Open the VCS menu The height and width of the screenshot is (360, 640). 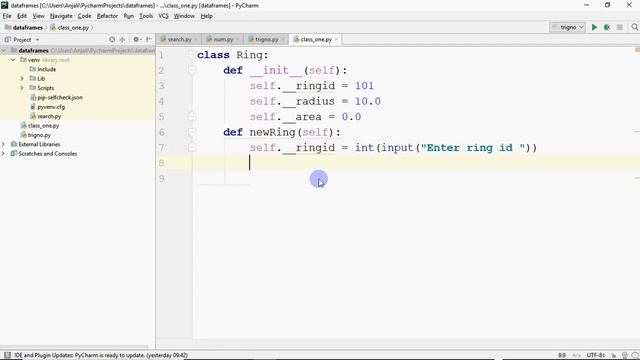[163, 16]
